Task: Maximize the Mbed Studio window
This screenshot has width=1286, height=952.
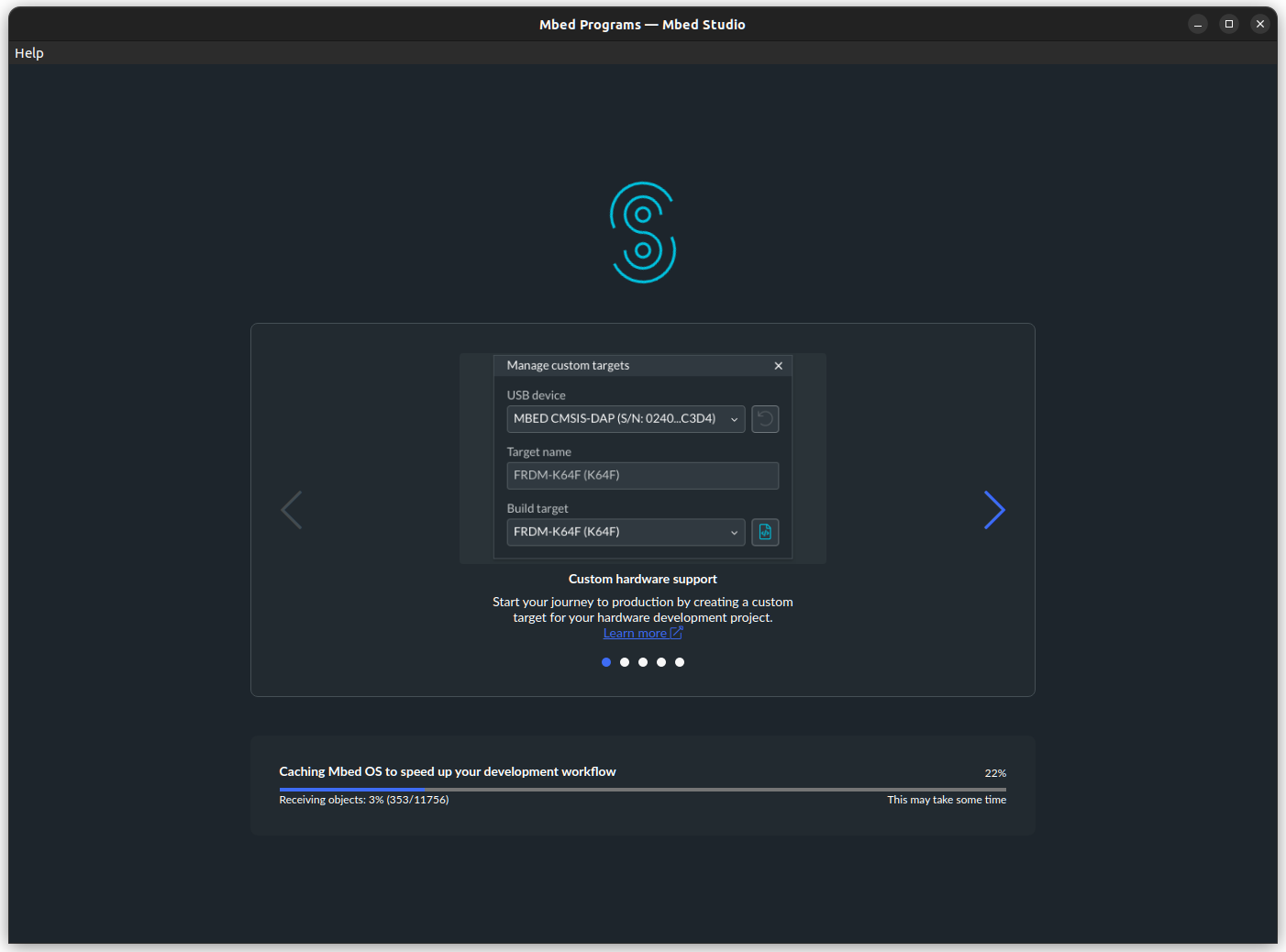Action: pyautogui.click(x=1229, y=25)
